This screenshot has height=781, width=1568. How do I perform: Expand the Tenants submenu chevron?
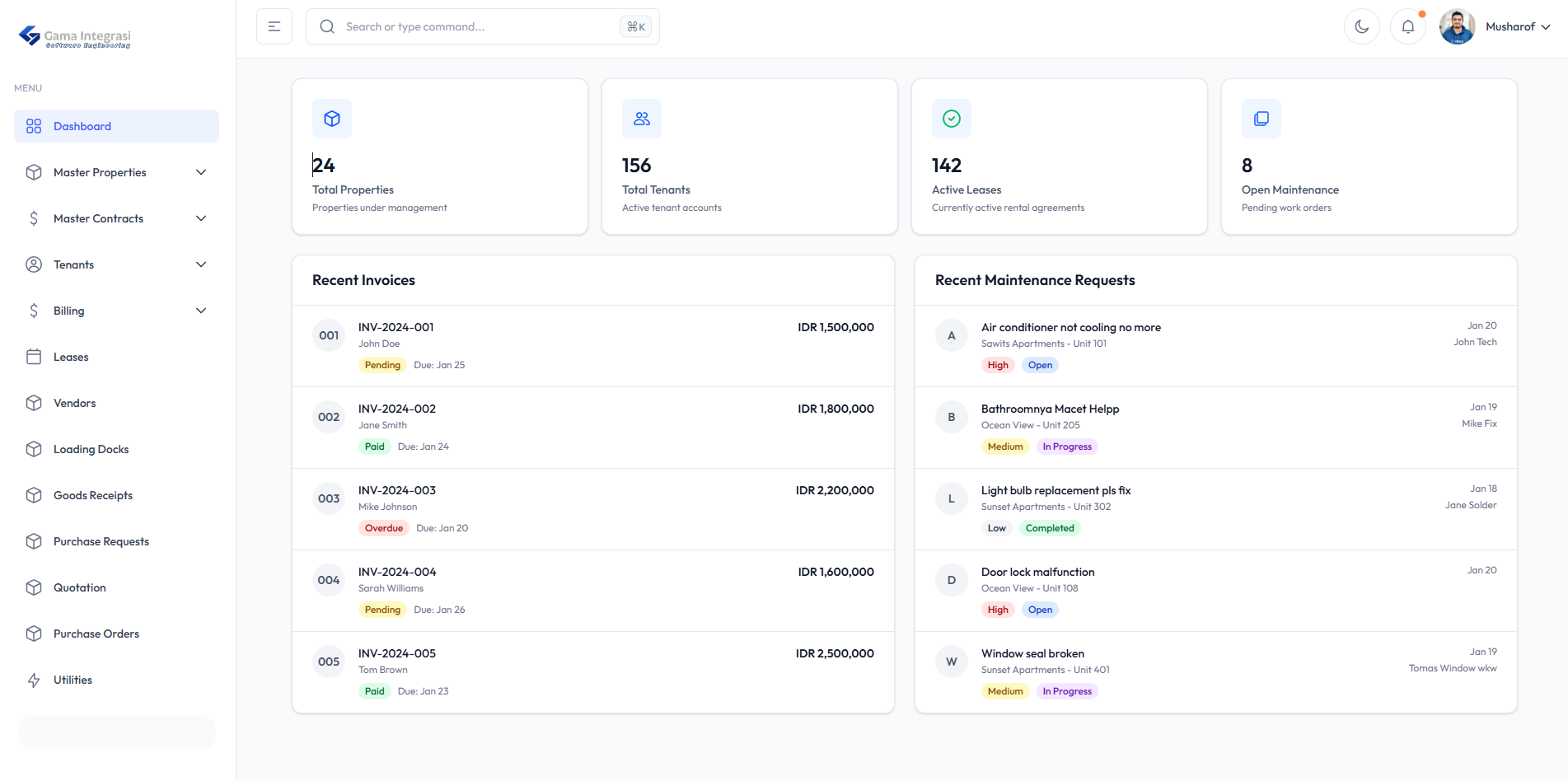coord(201,264)
